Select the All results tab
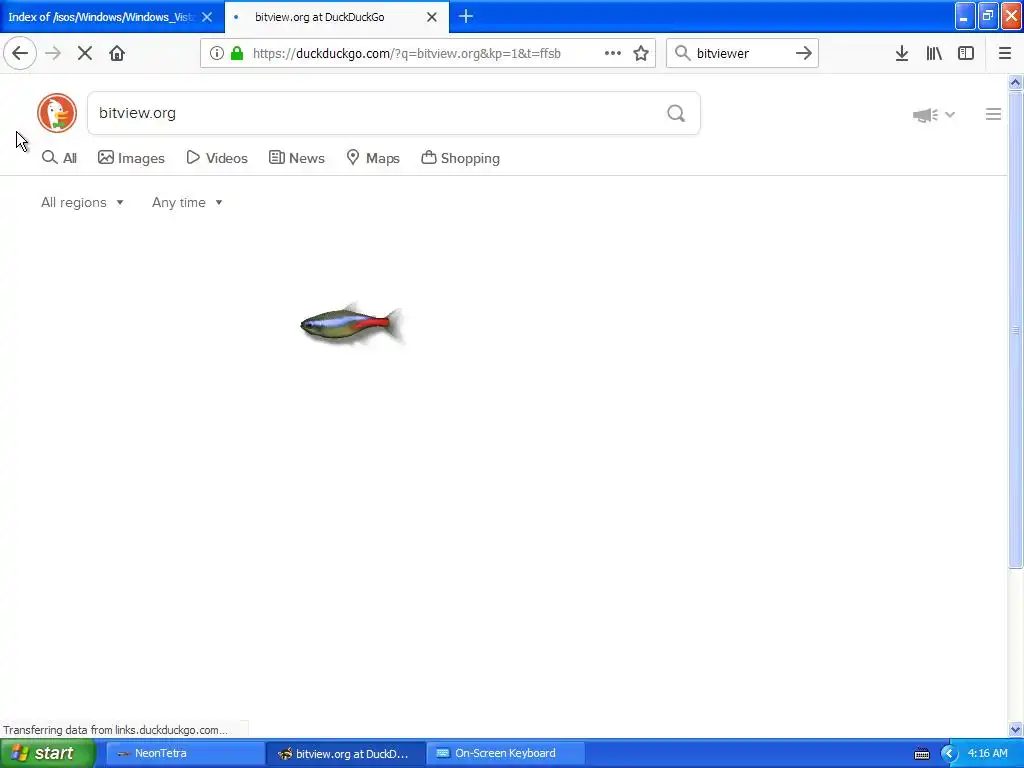The image size is (1024, 768). [x=59, y=158]
